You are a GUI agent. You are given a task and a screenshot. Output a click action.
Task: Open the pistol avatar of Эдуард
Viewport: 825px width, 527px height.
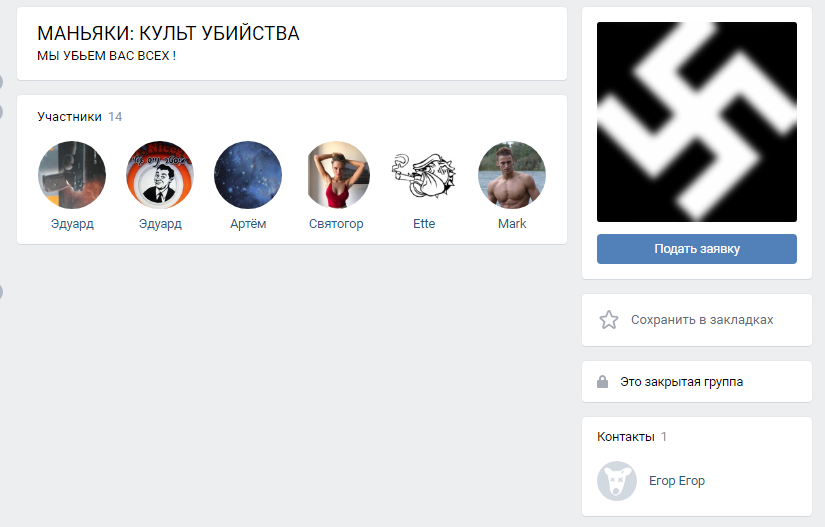click(x=72, y=175)
